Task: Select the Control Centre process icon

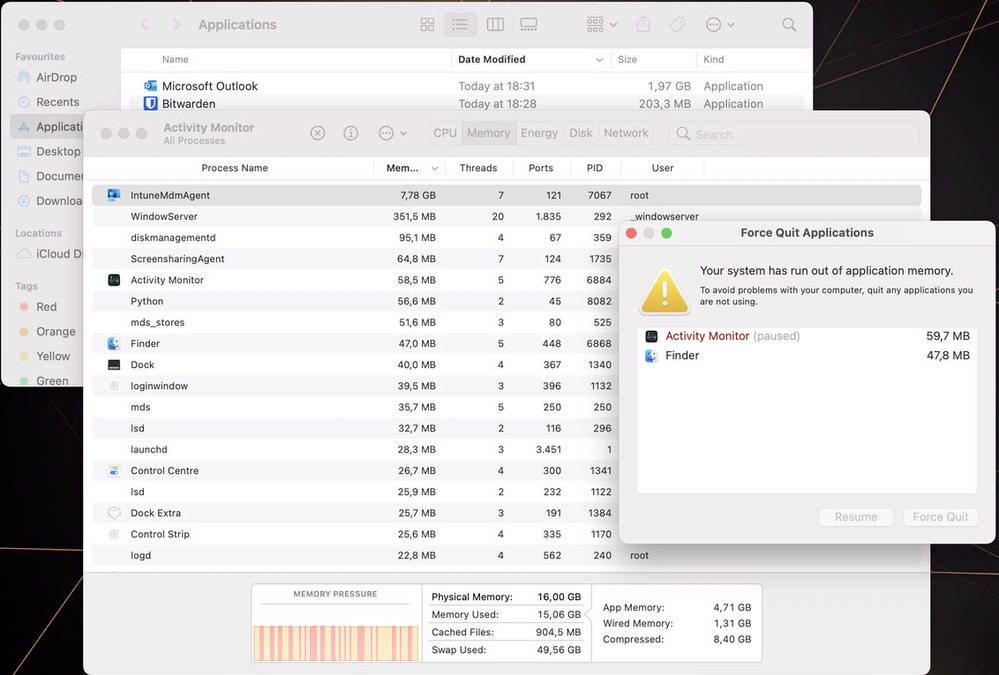Action: [x=114, y=470]
